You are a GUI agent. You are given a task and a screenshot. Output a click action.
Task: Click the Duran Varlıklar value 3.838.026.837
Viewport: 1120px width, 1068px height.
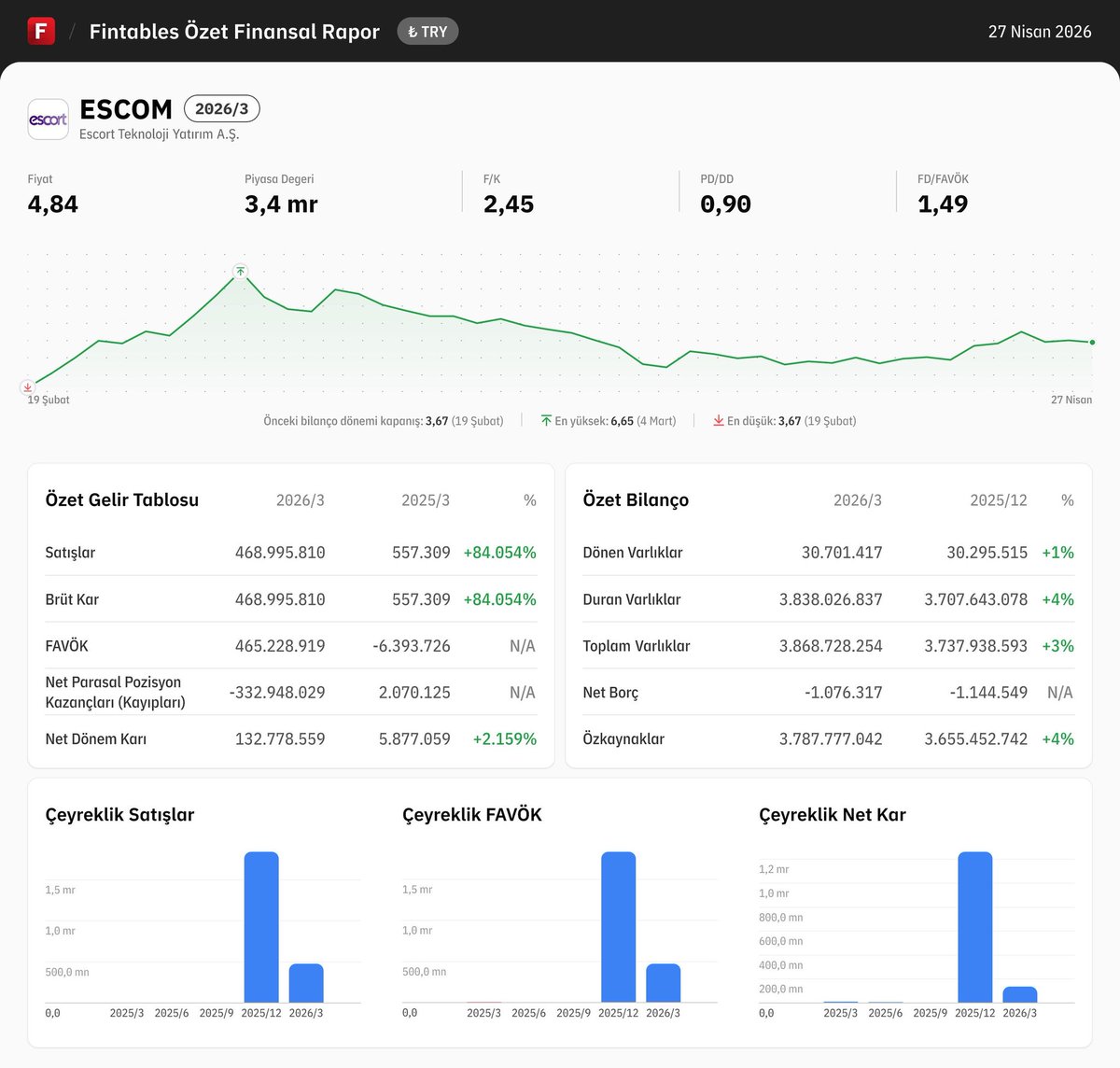pyautogui.click(x=831, y=599)
